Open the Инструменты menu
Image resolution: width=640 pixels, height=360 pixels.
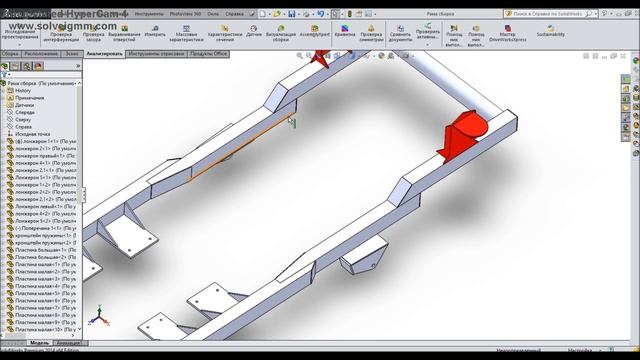click(149, 14)
